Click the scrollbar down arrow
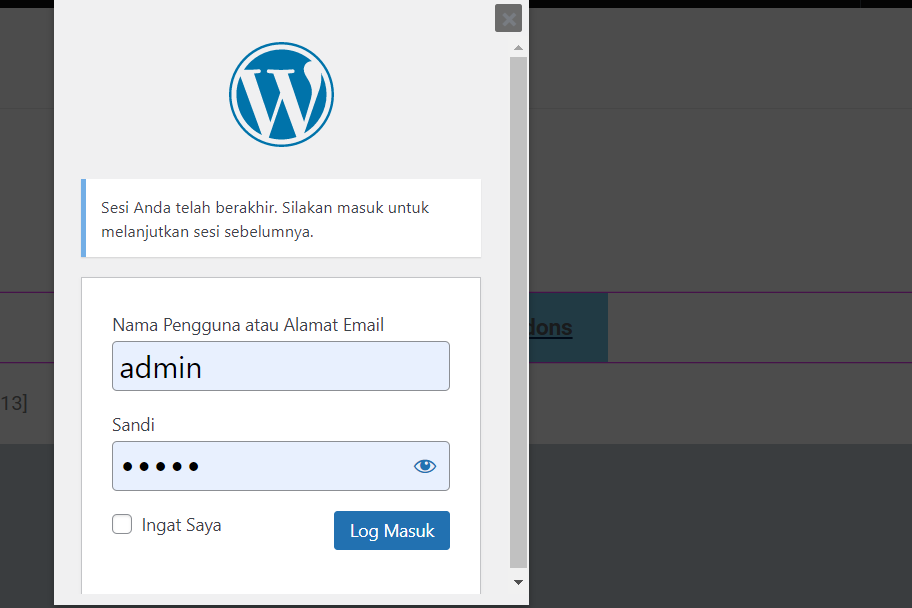912x608 pixels. click(518, 582)
